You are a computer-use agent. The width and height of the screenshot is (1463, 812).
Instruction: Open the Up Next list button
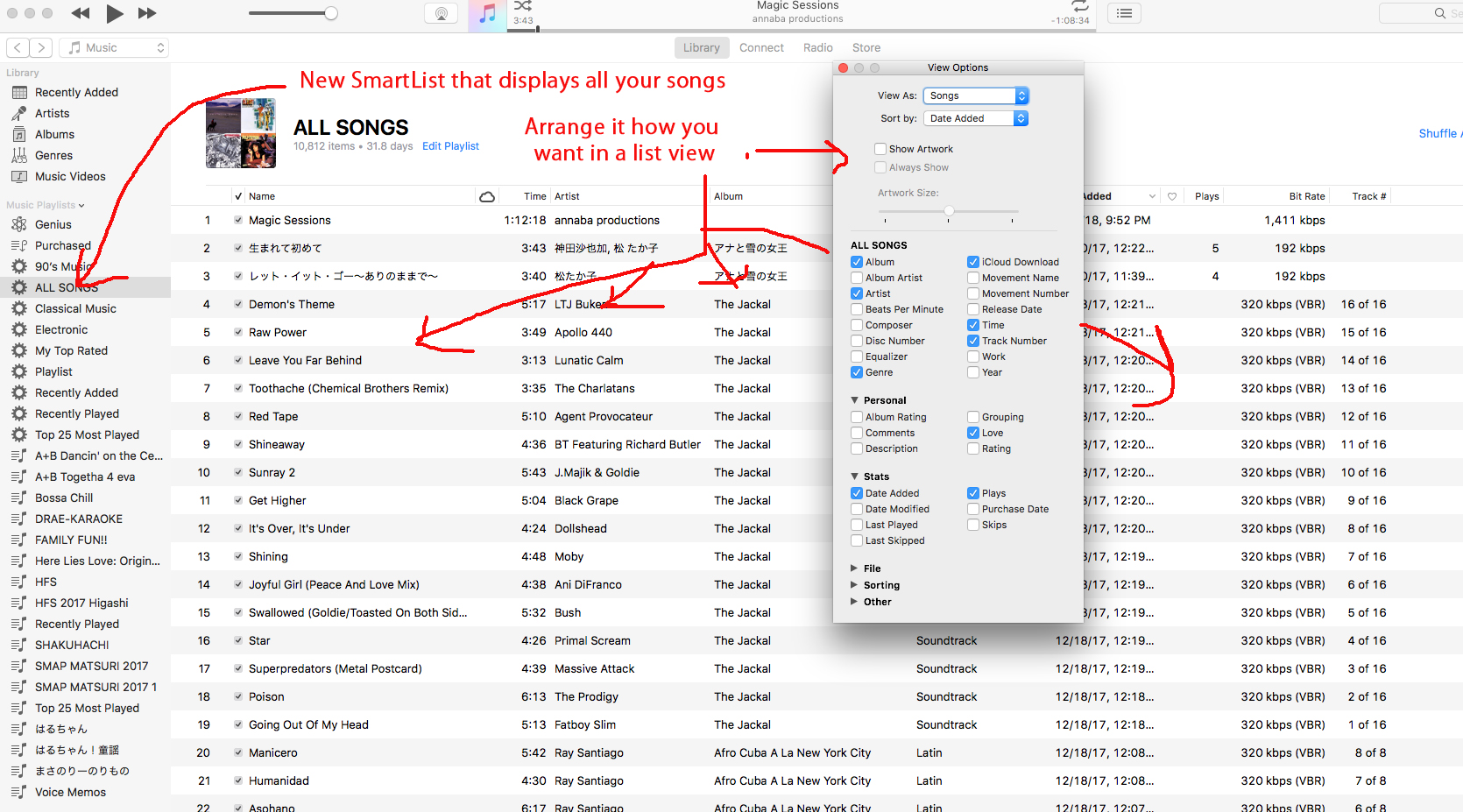tap(1125, 13)
